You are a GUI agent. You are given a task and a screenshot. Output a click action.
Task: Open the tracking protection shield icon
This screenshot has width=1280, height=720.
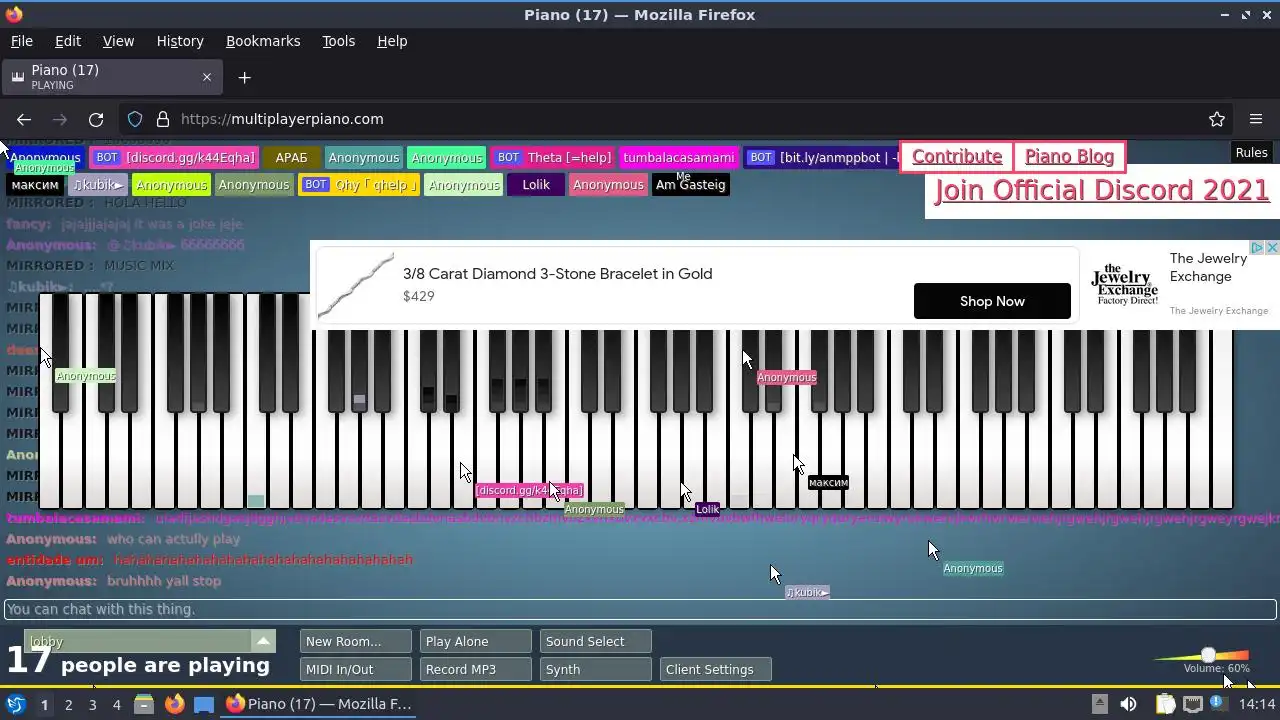(135, 119)
